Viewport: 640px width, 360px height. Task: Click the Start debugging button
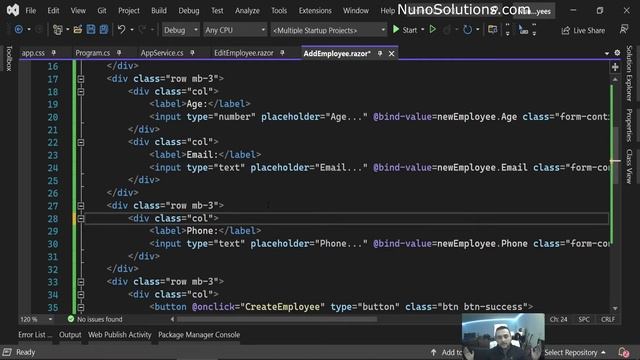tap(405, 30)
